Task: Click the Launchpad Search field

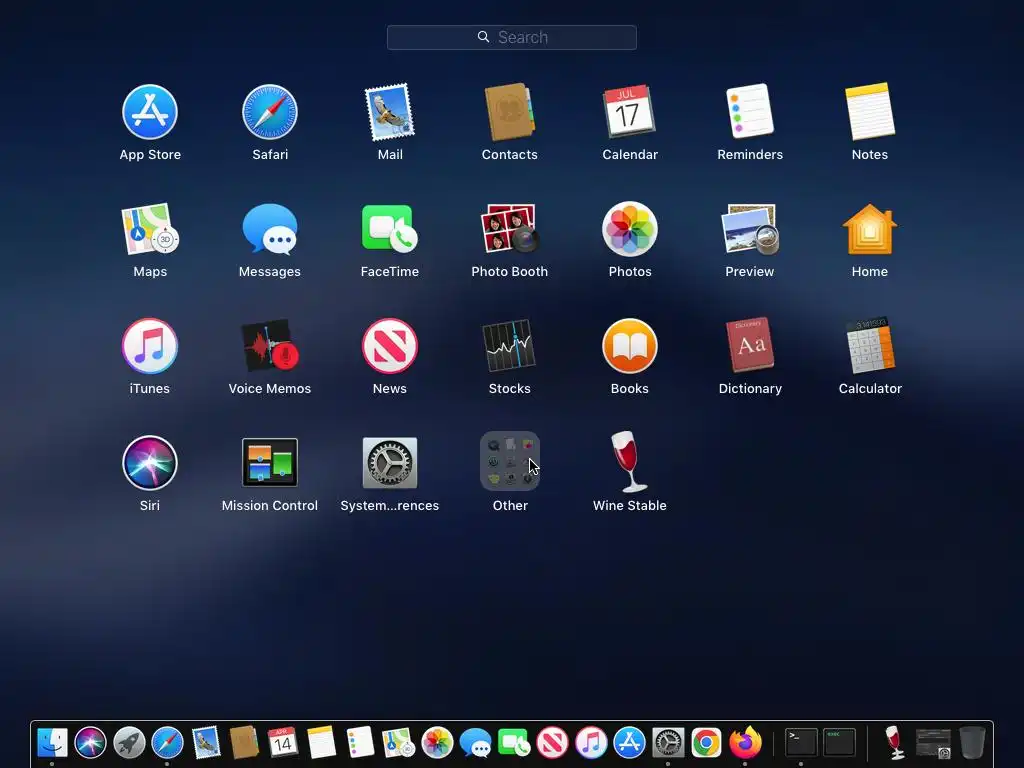Action: [511, 37]
